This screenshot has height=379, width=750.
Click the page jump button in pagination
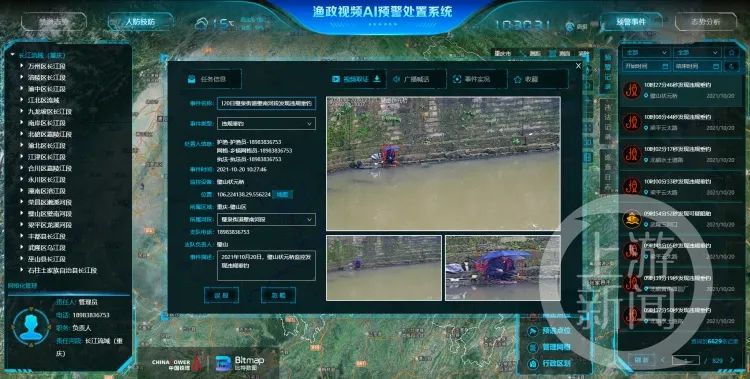click(x=641, y=360)
